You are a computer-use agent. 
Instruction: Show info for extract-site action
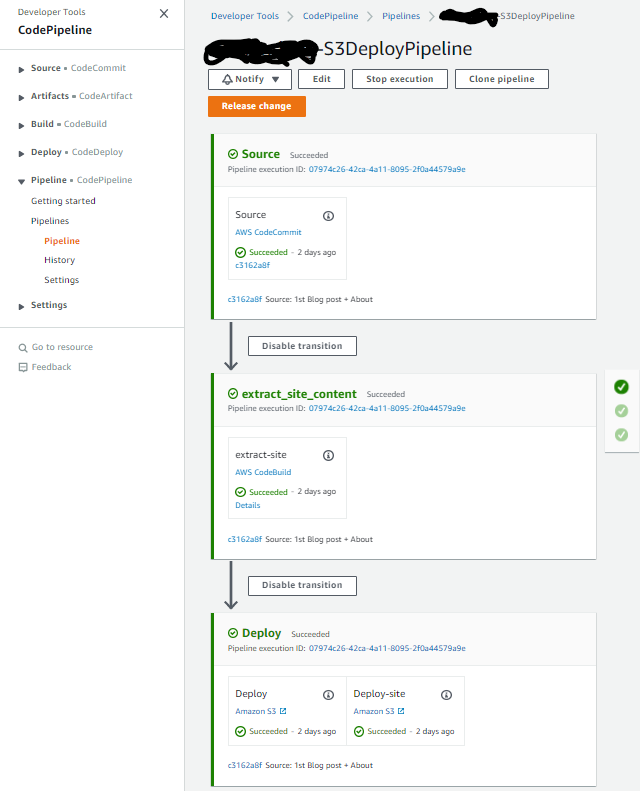click(328, 456)
